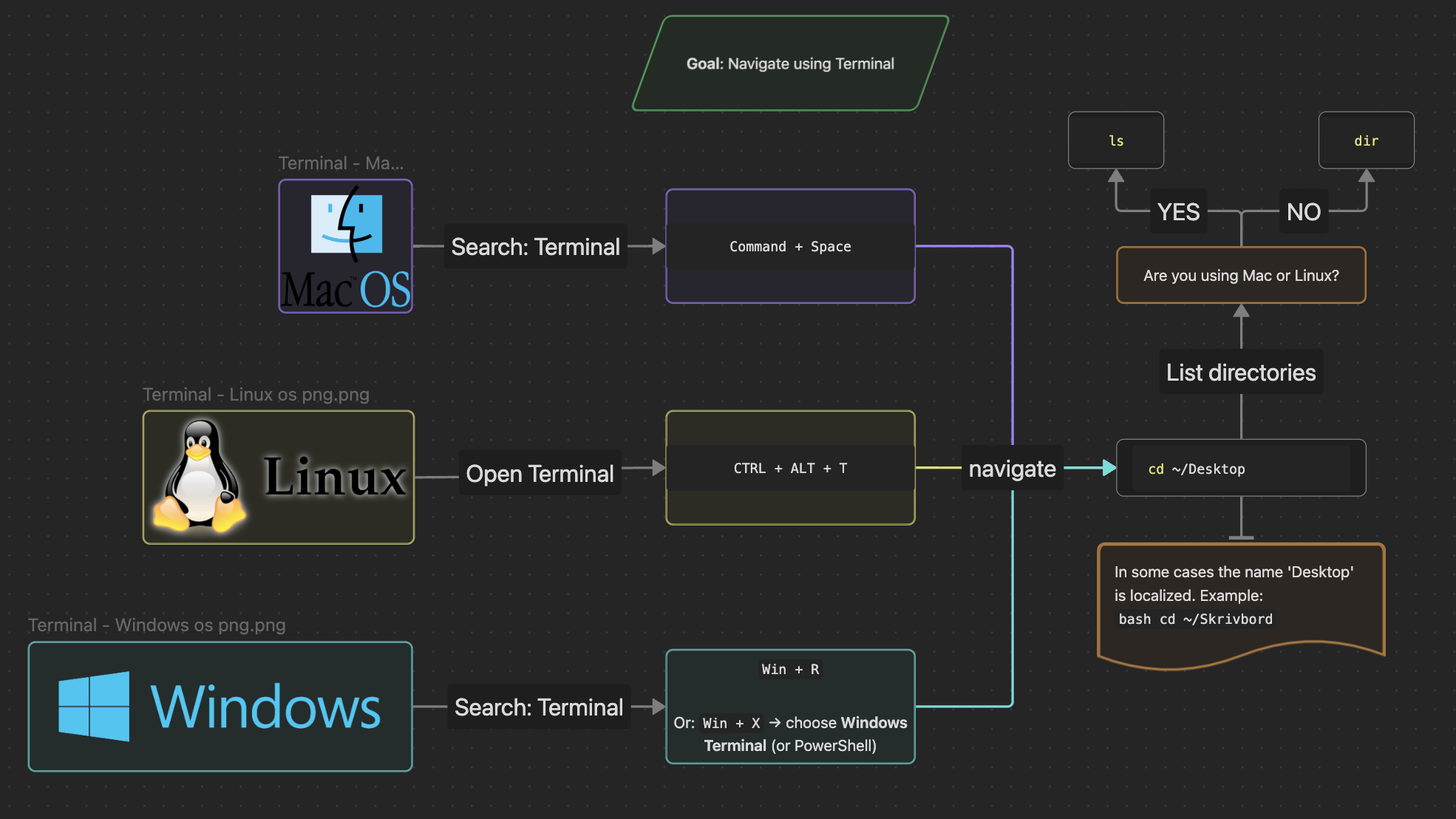This screenshot has height=819, width=1456.
Task: Click the 'Search: Terminal' label near Windows
Action: pos(539,707)
